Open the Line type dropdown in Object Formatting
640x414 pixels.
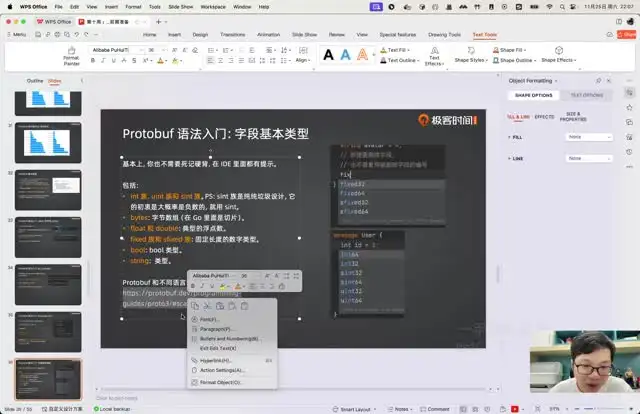pyautogui.click(x=589, y=158)
